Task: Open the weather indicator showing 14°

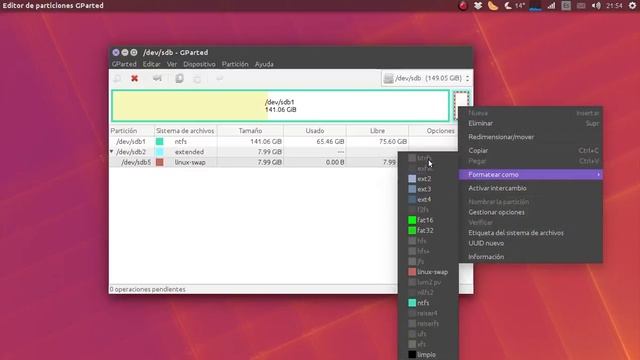Action: (515, 5)
